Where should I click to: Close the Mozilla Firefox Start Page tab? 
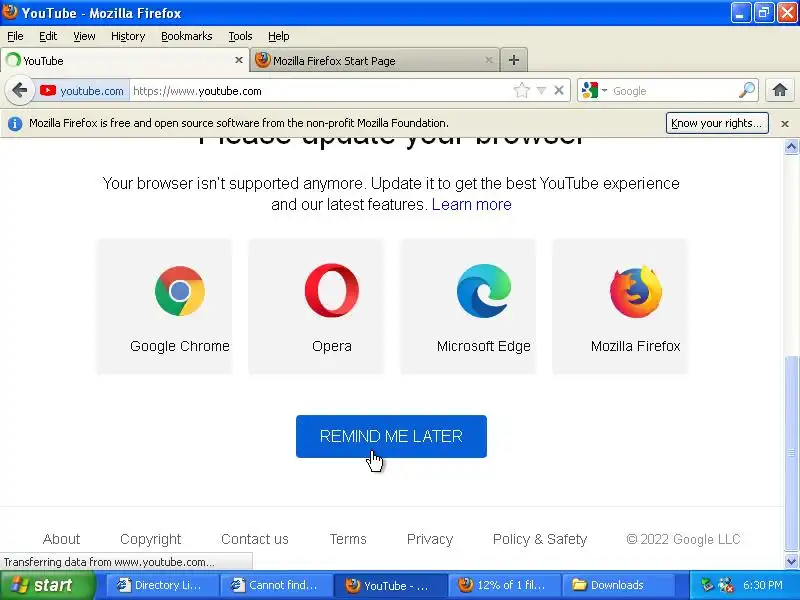point(488,60)
